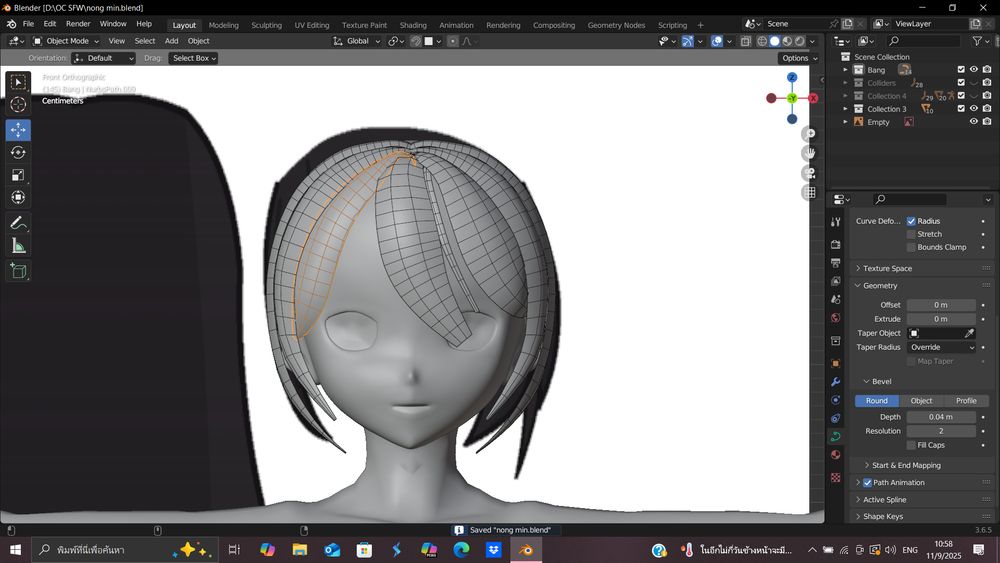The image size is (1000, 563).
Task: Toggle visibility of Bang collection
Action: tap(973, 70)
